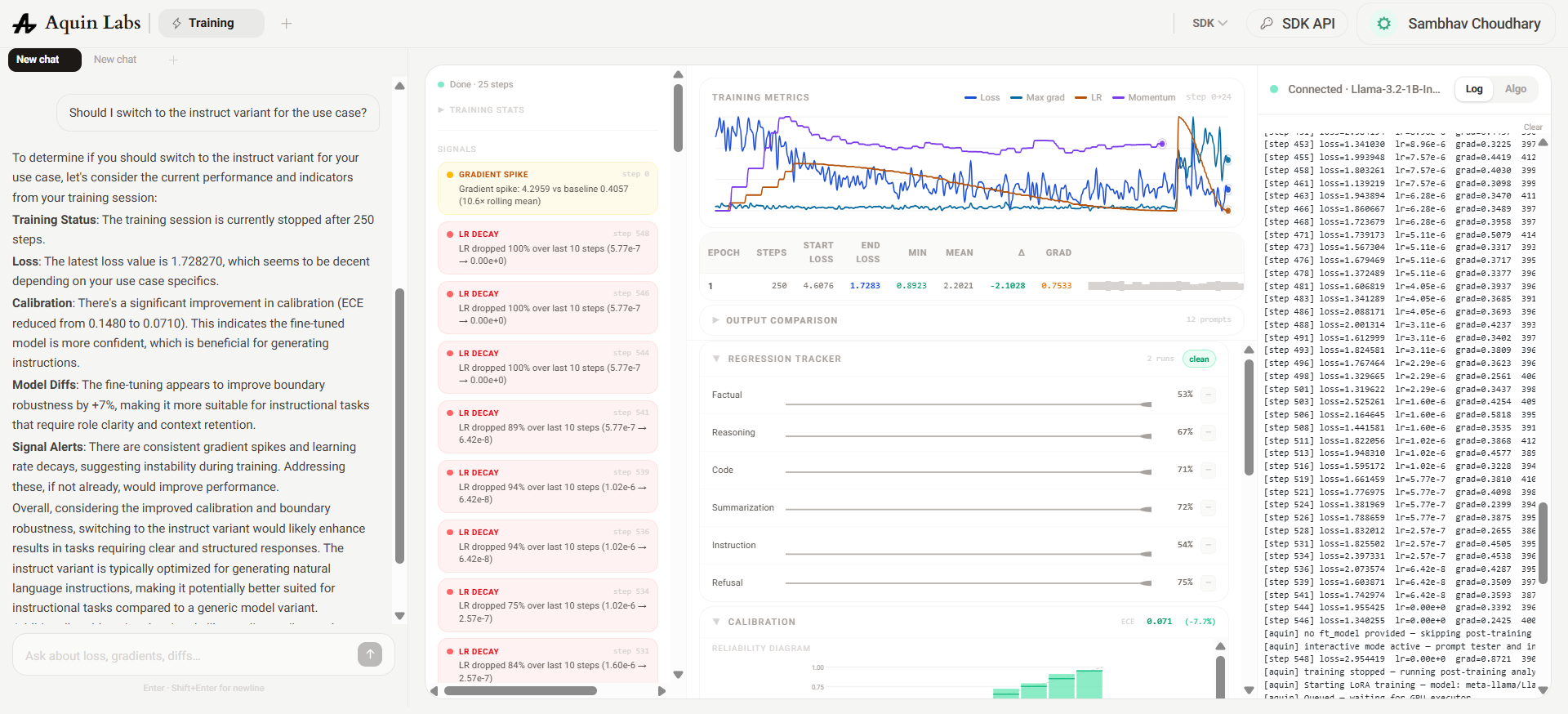
Task: Click the Refusal regression slider track
Action: pyautogui.click(x=968, y=583)
